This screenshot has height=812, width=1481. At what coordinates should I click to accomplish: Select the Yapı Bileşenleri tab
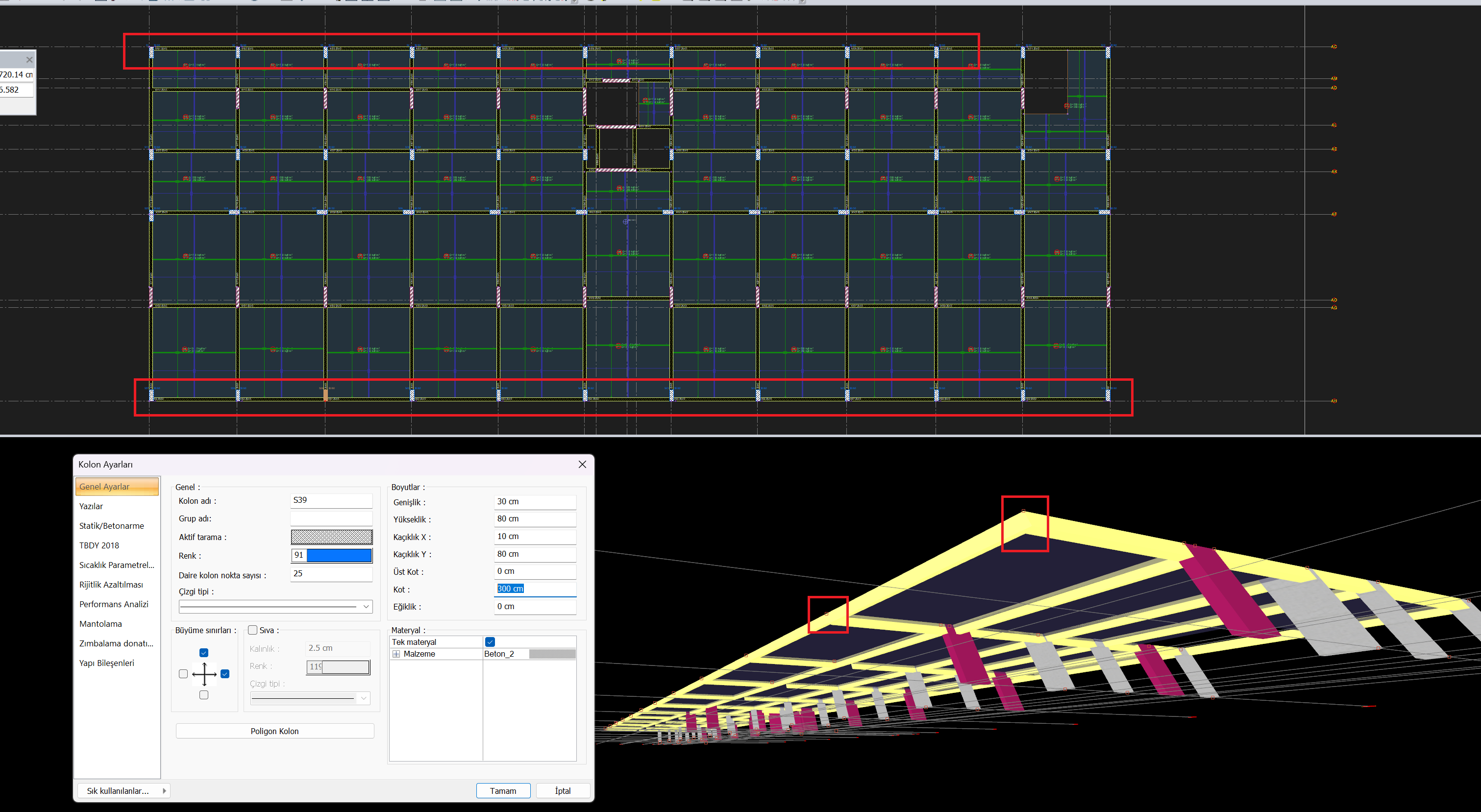(106, 663)
